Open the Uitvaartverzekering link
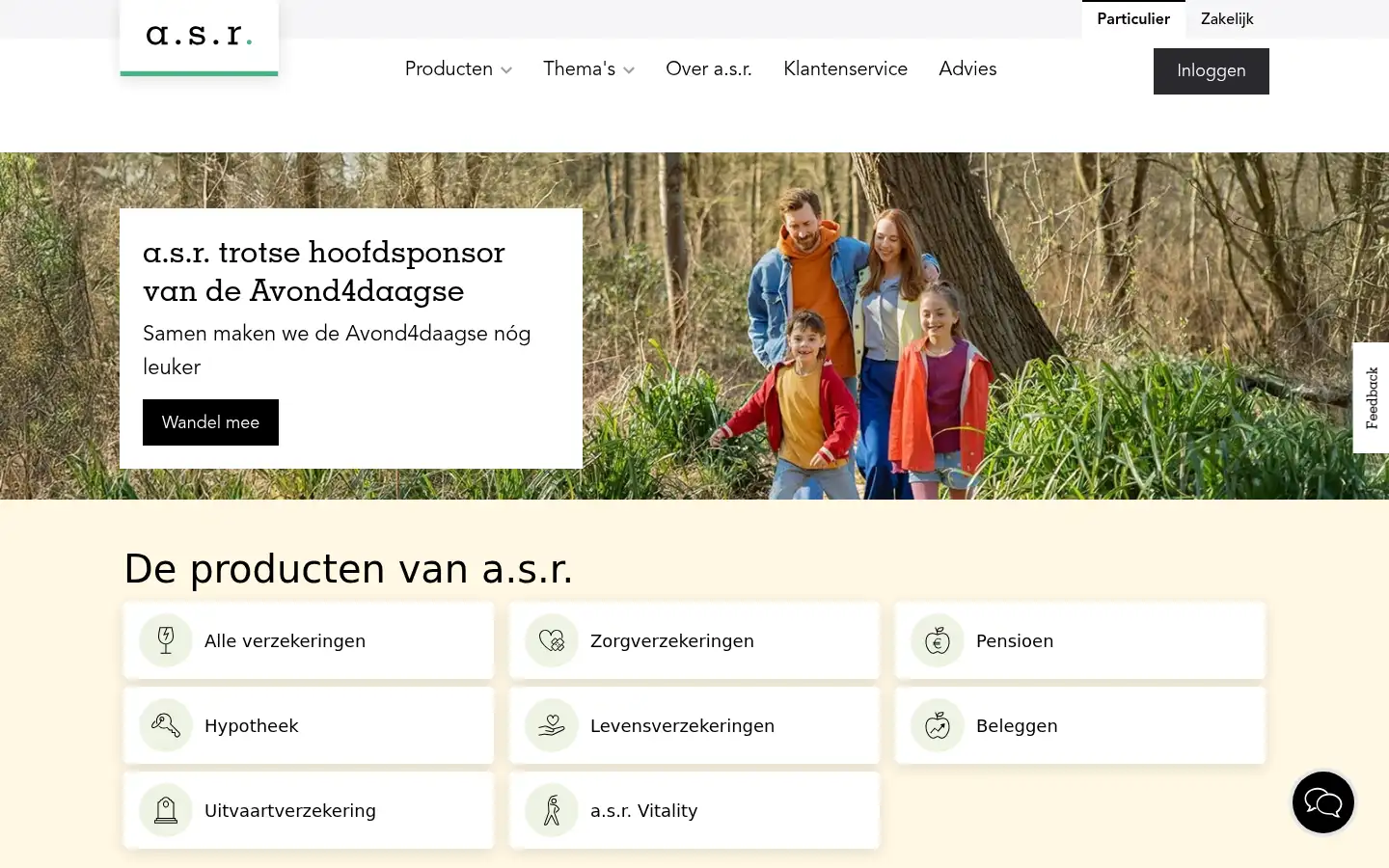The height and width of the screenshot is (868, 1389). click(x=309, y=810)
